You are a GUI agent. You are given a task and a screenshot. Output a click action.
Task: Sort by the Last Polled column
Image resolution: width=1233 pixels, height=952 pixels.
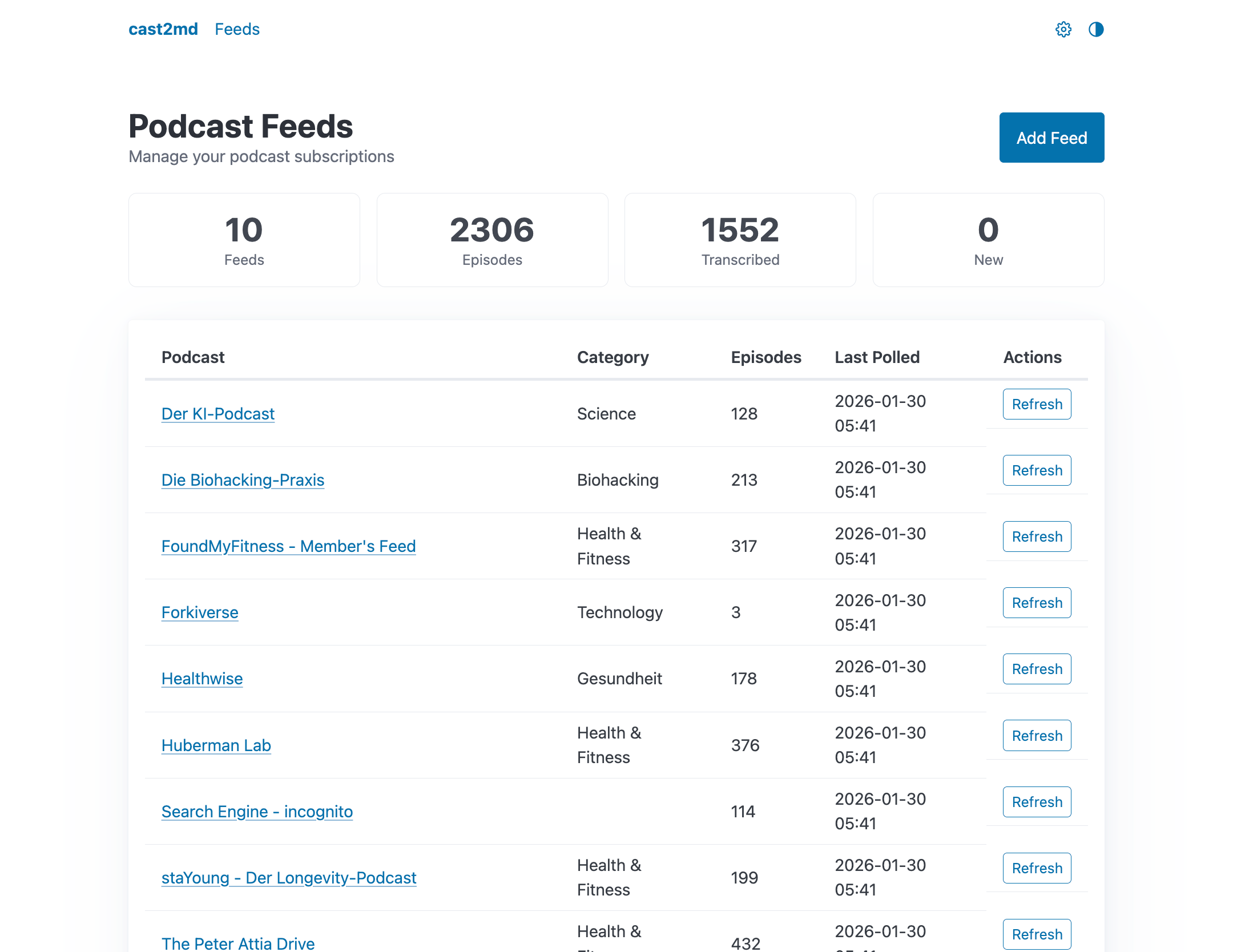point(877,357)
